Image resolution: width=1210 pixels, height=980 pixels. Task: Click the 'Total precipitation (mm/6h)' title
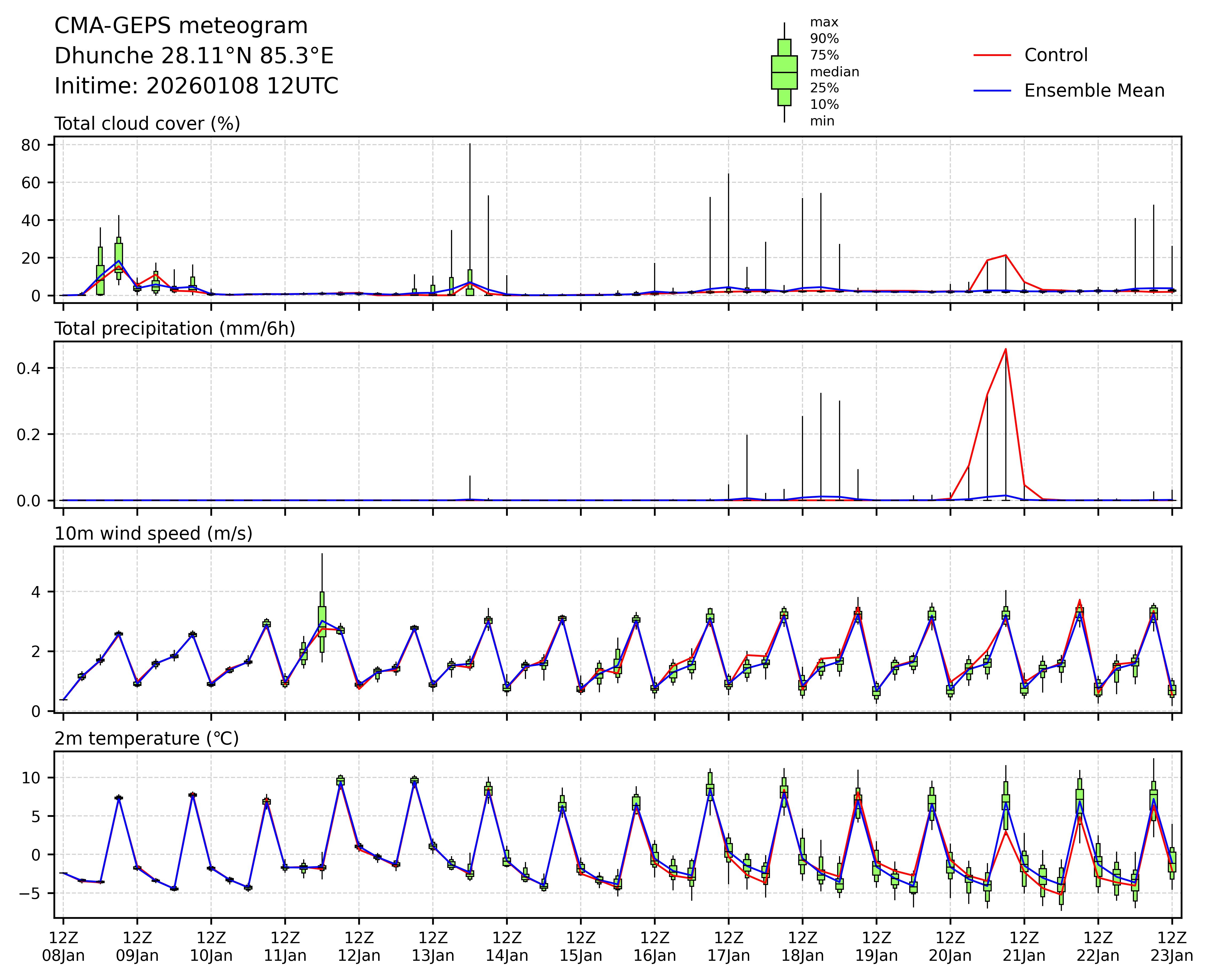(x=175, y=329)
